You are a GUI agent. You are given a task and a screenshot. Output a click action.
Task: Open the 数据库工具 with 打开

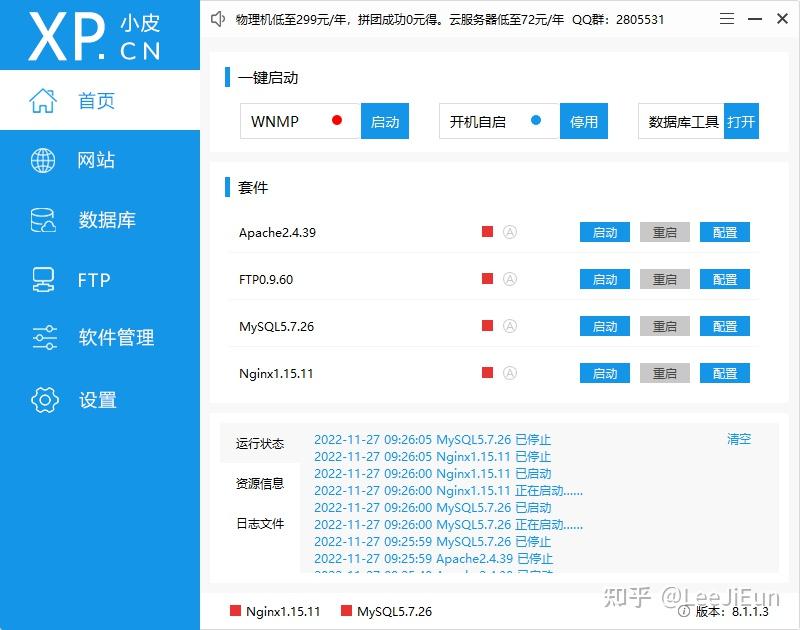point(741,121)
